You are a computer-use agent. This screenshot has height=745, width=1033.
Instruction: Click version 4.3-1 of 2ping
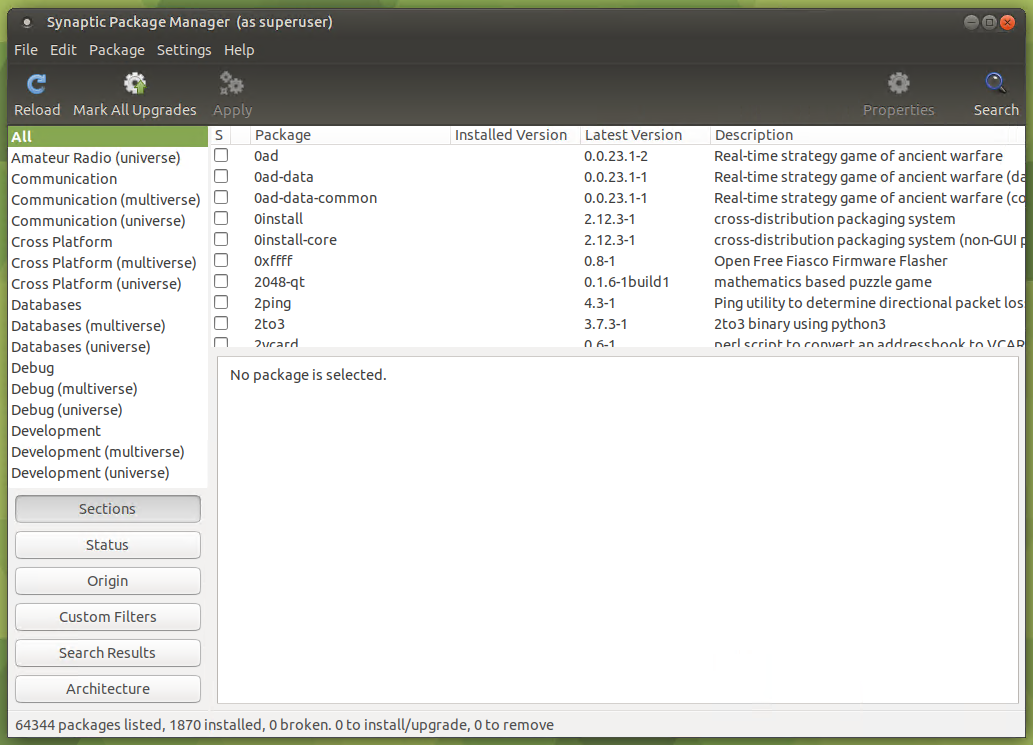[x=600, y=303]
